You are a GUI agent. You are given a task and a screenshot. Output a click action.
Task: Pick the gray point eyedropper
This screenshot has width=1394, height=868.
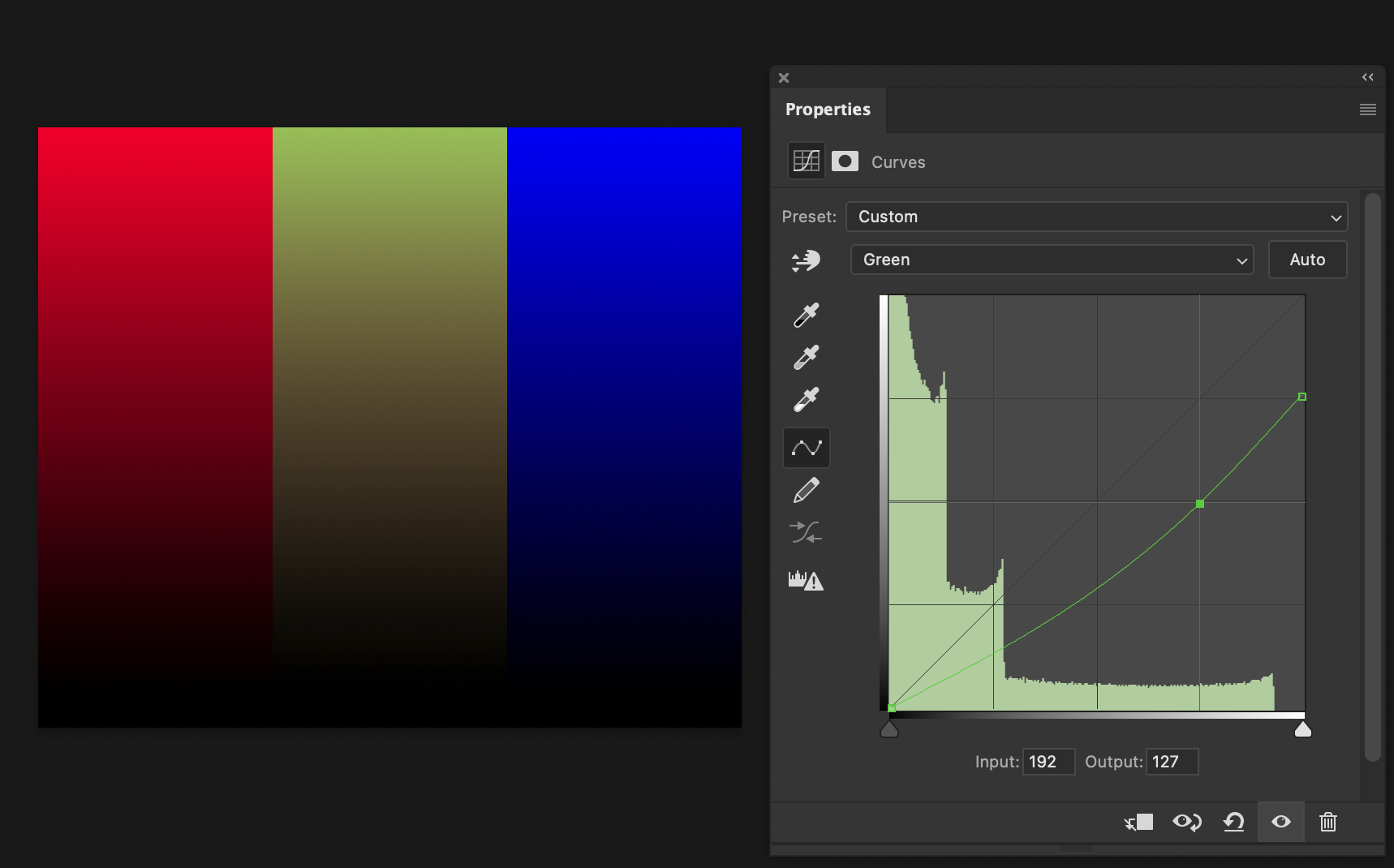[x=806, y=357]
